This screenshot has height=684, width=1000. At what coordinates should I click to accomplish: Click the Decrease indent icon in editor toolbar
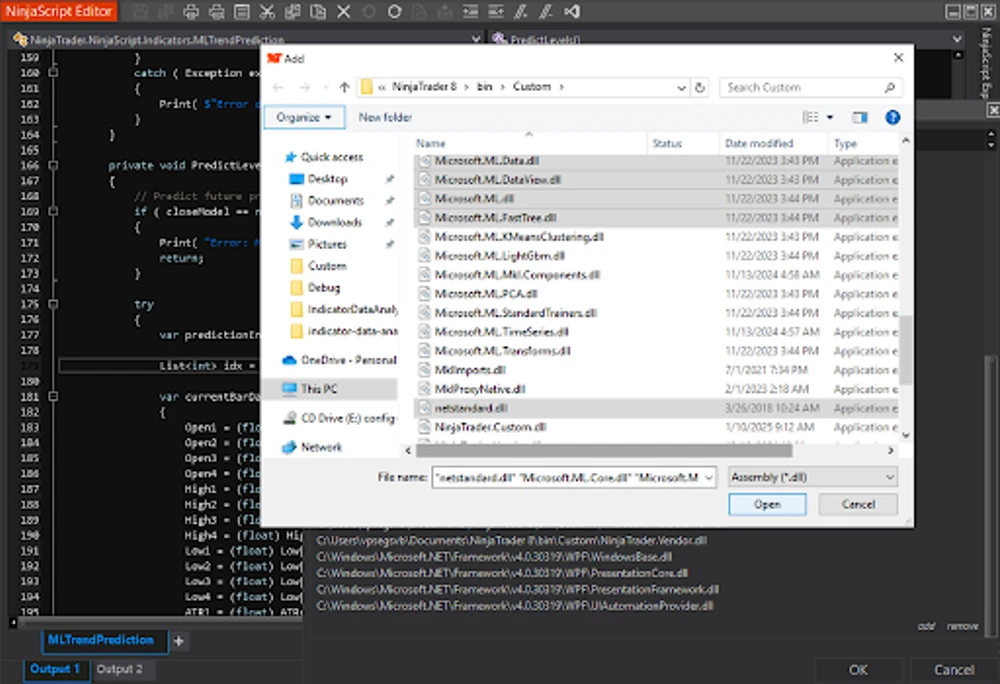[496, 11]
